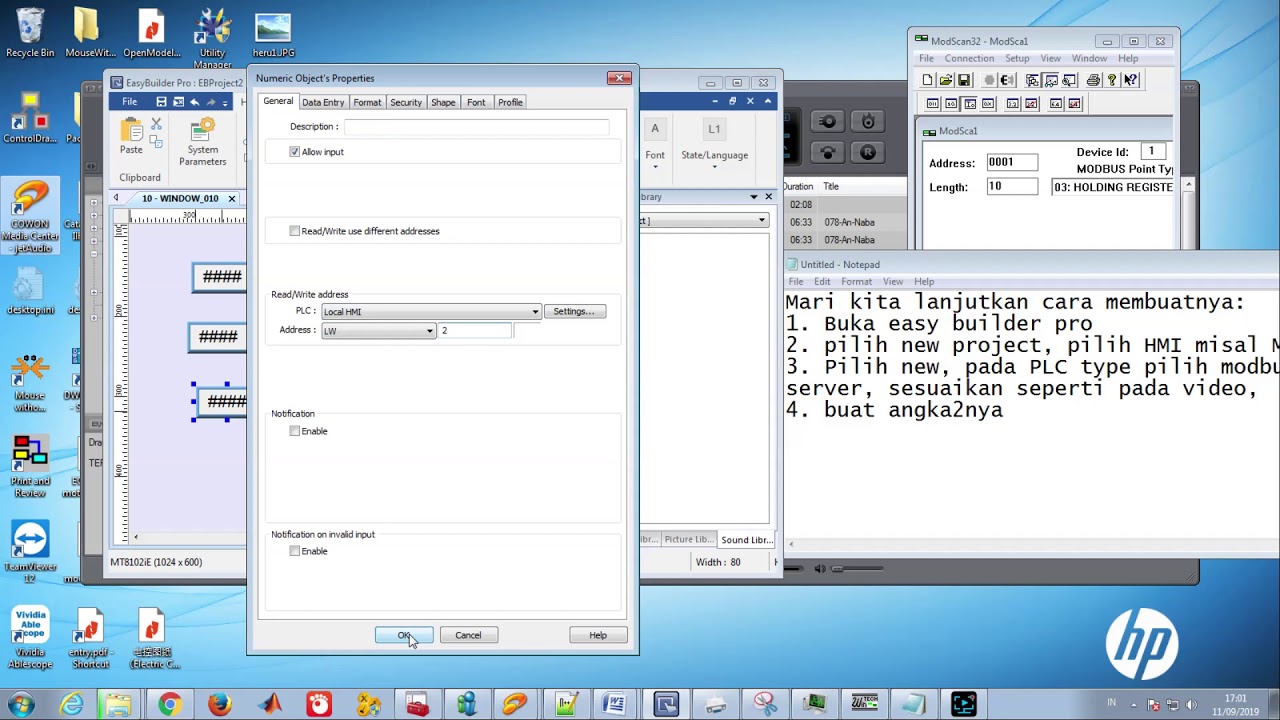
Task: Click Open folder icon in ModScan32 toolbar
Action: click(x=945, y=80)
